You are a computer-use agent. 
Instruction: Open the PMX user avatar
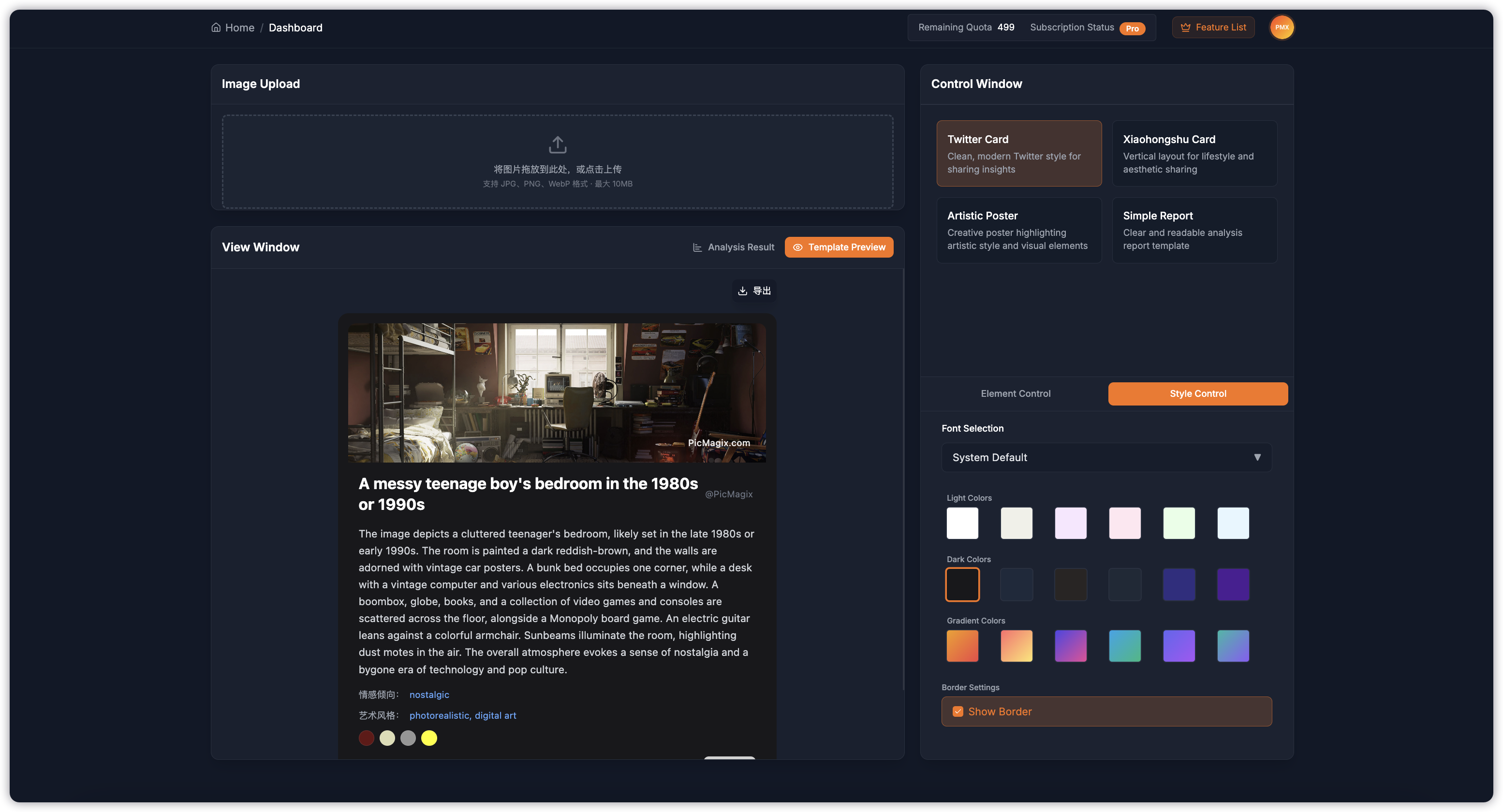point(1282,28)
